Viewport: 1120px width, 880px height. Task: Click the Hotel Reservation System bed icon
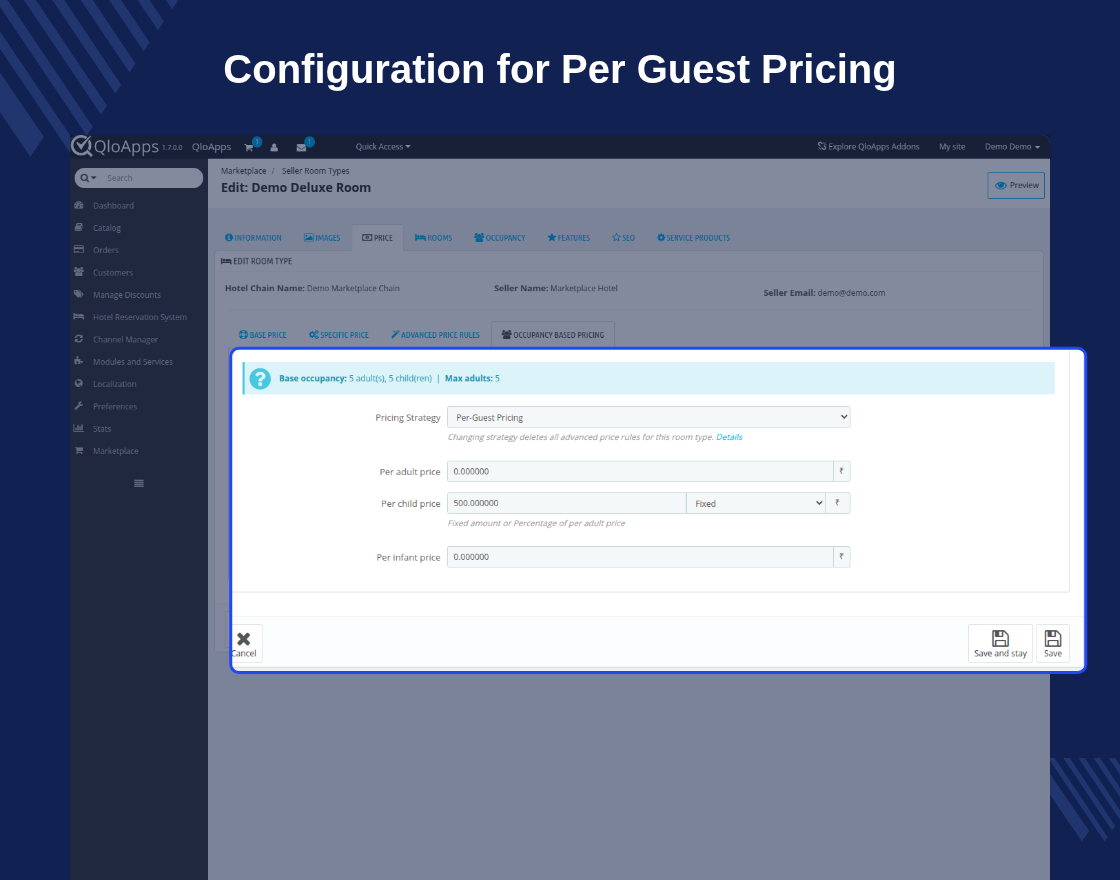click(x=79, y=316)
